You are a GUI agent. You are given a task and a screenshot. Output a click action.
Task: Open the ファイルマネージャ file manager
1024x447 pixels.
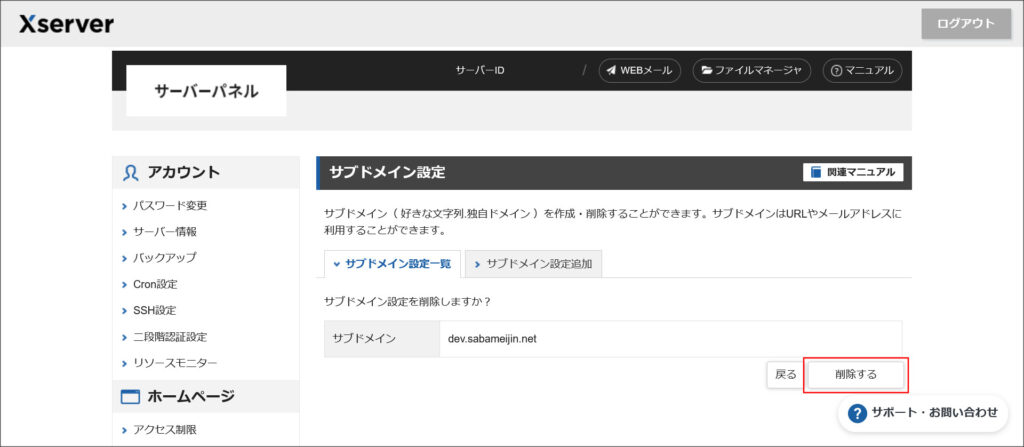pos(751,71)
